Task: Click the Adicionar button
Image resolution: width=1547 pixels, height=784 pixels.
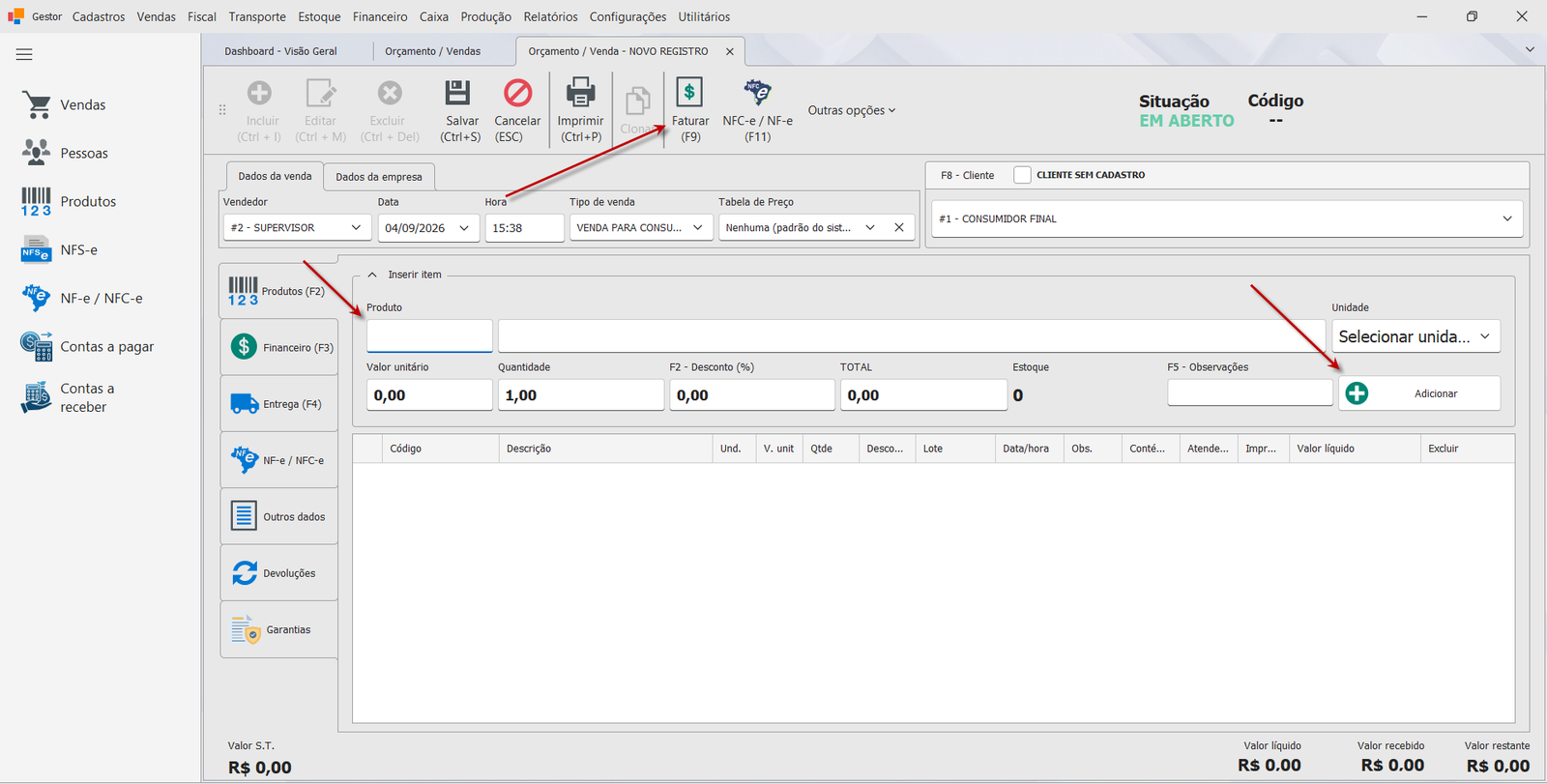Action: coord(1419,393)
